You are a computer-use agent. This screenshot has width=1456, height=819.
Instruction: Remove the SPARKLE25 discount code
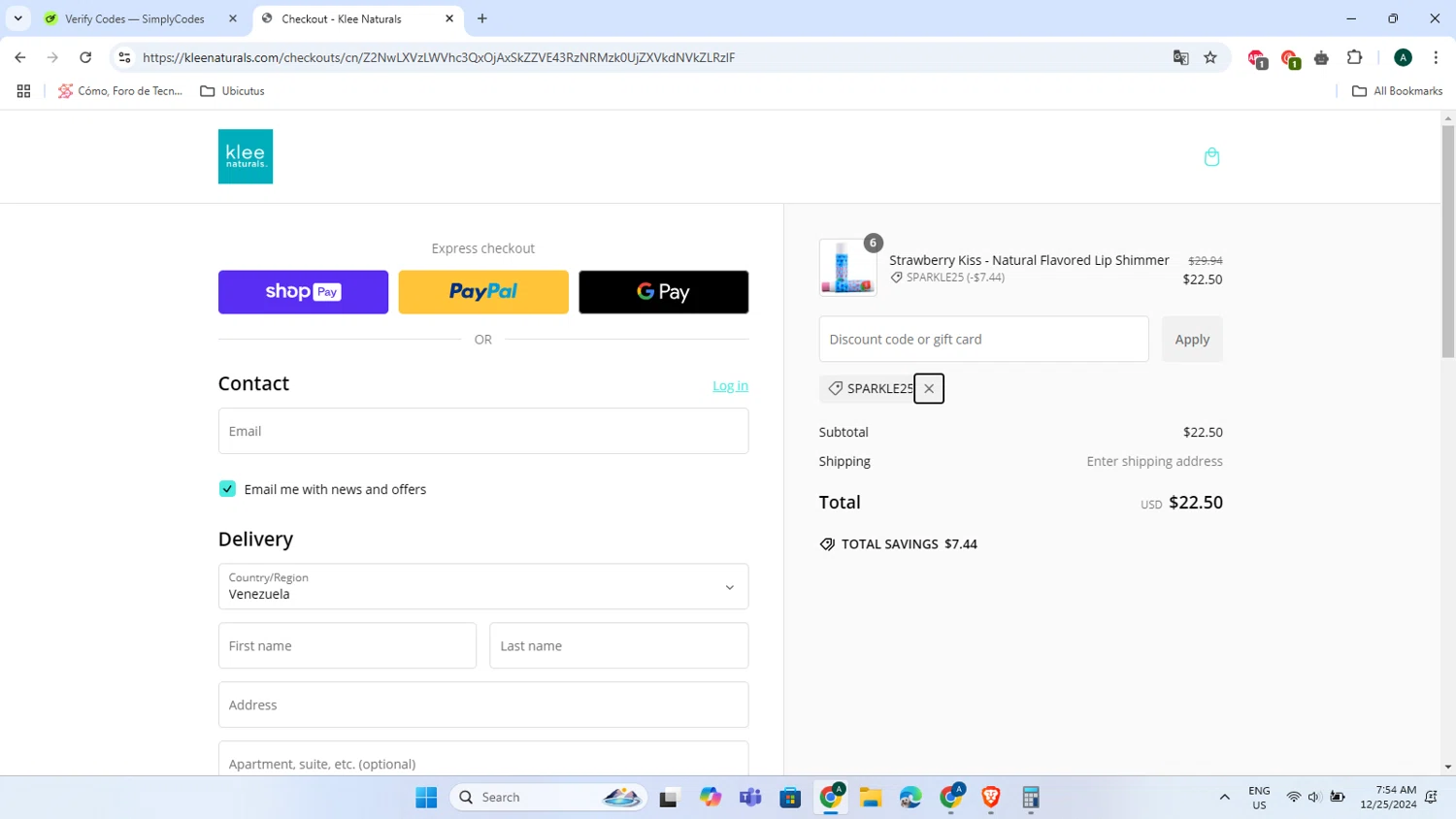point(929,388)
